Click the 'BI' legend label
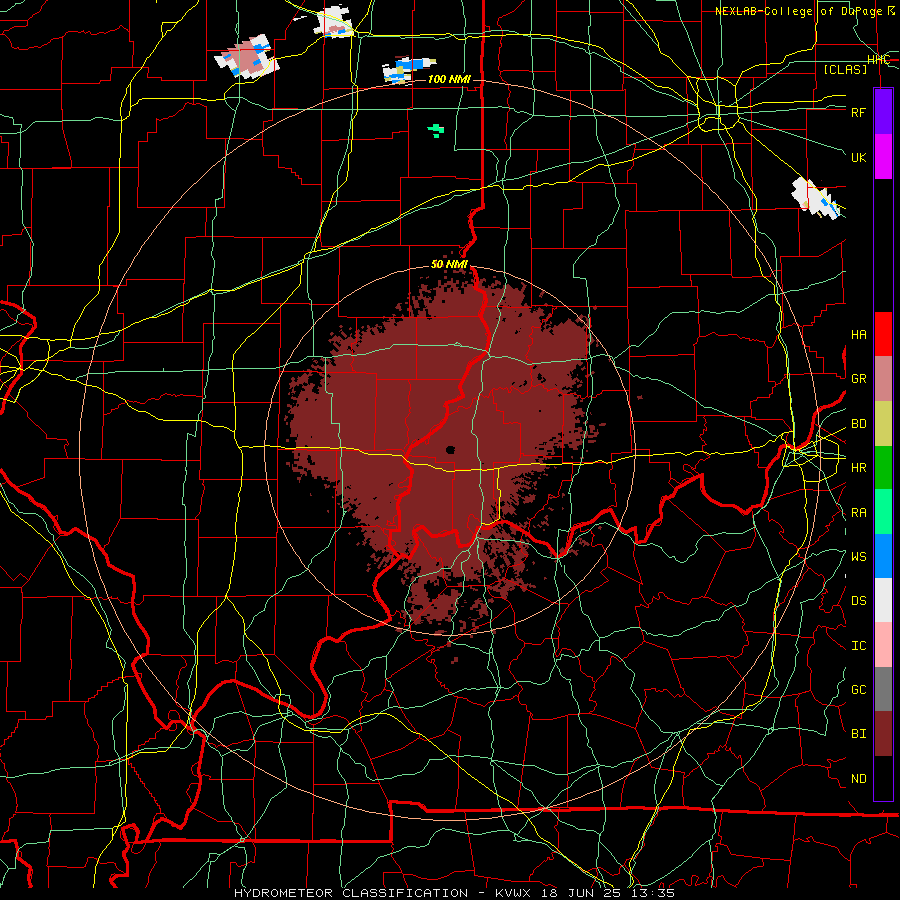The height and width of the screenshot is (900, 900). 858,734
